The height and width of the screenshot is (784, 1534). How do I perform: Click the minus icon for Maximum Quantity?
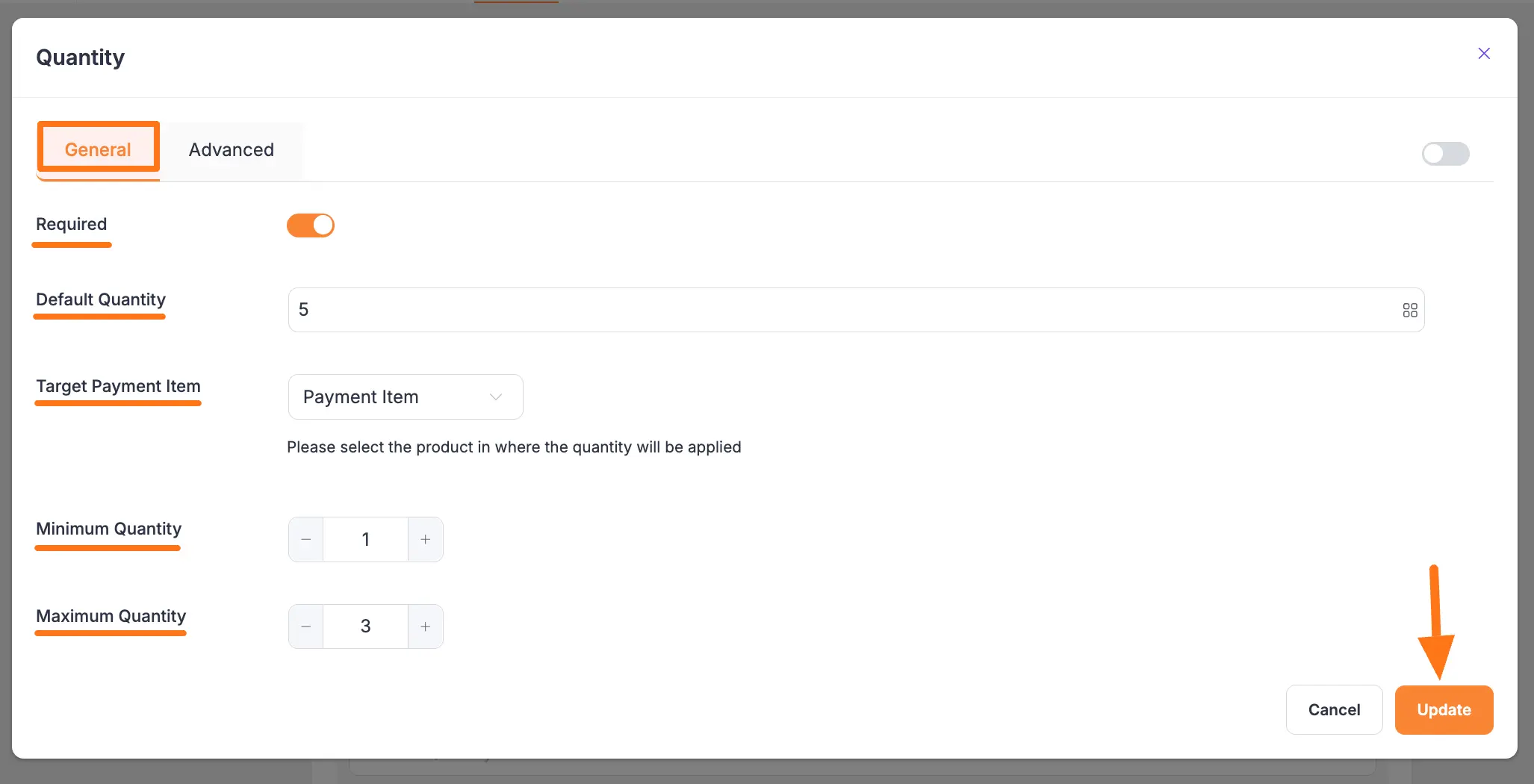point(305,626)
